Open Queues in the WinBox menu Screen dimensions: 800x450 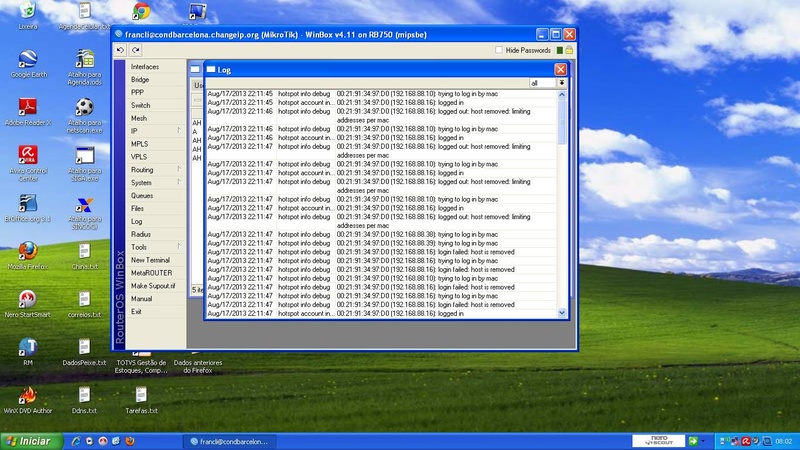click(142, 196)
